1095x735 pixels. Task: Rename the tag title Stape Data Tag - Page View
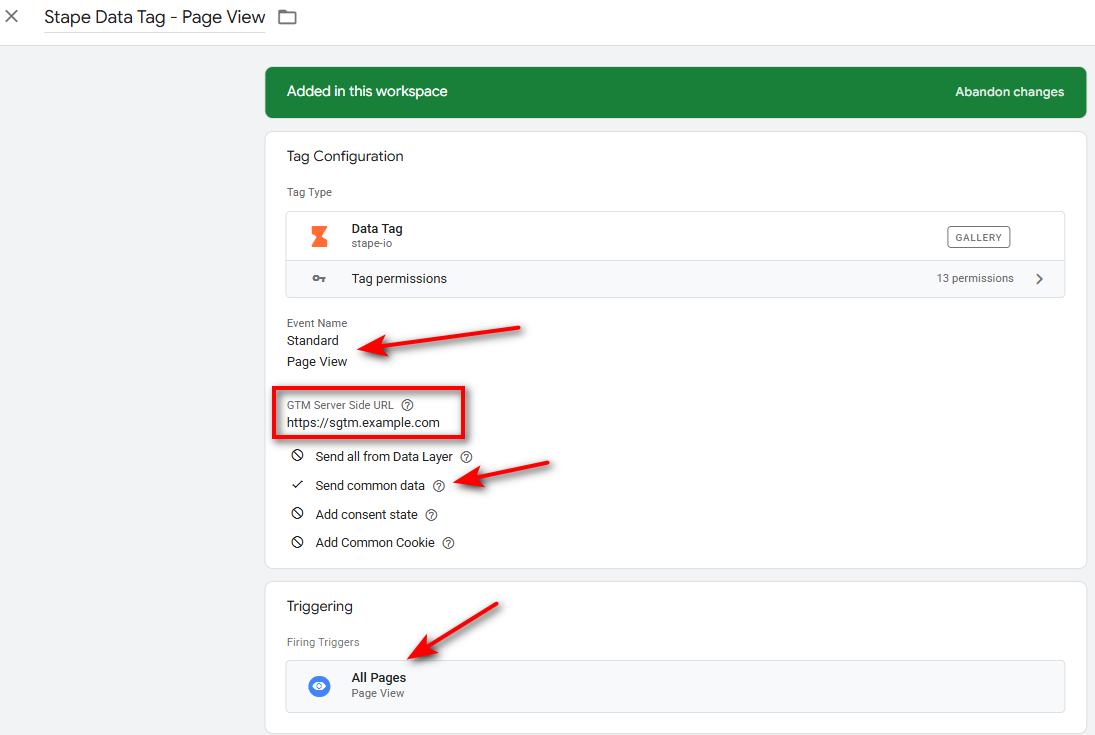(x=154, y=17)
